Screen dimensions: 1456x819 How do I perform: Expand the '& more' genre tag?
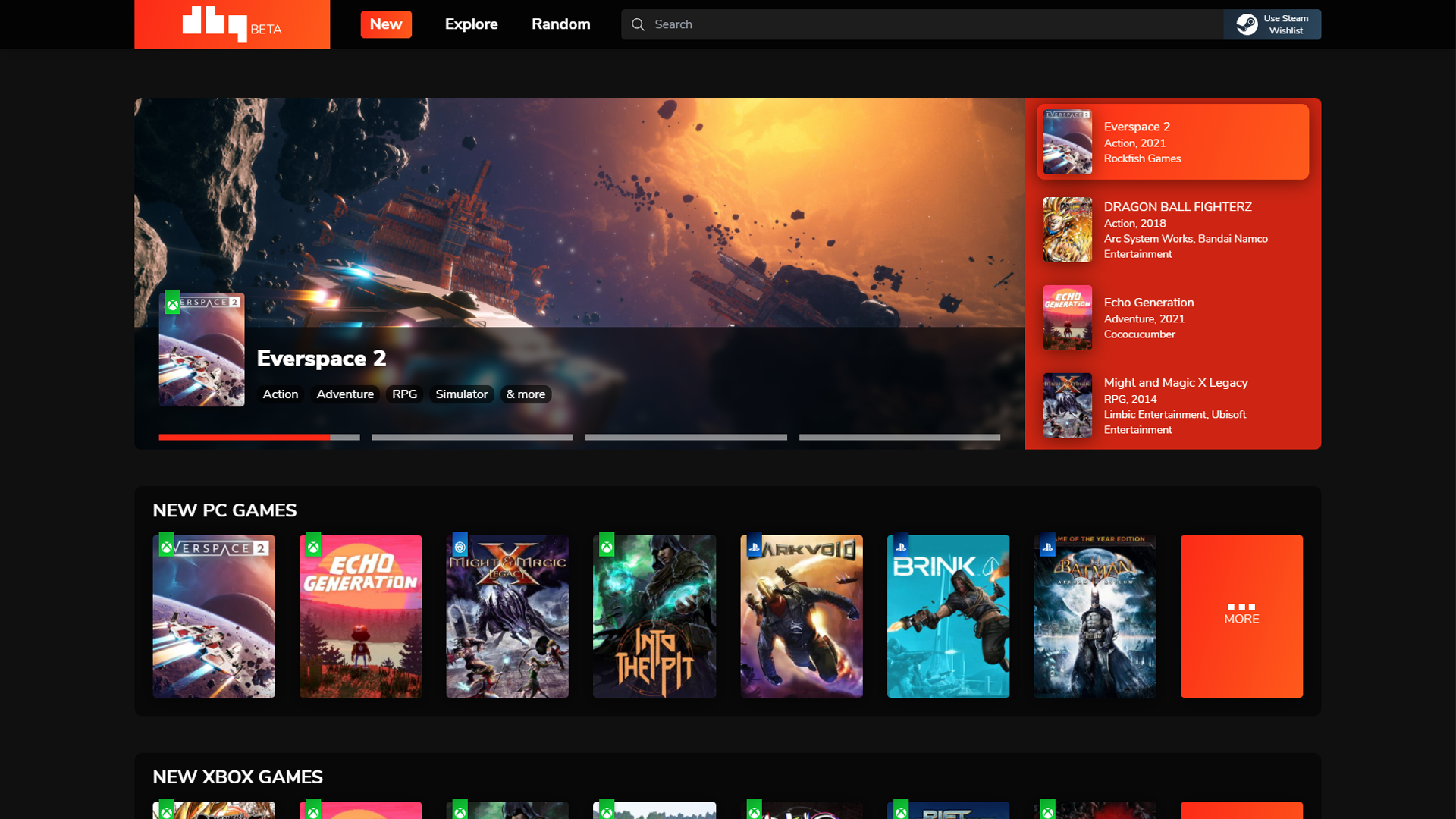point(526,394)
